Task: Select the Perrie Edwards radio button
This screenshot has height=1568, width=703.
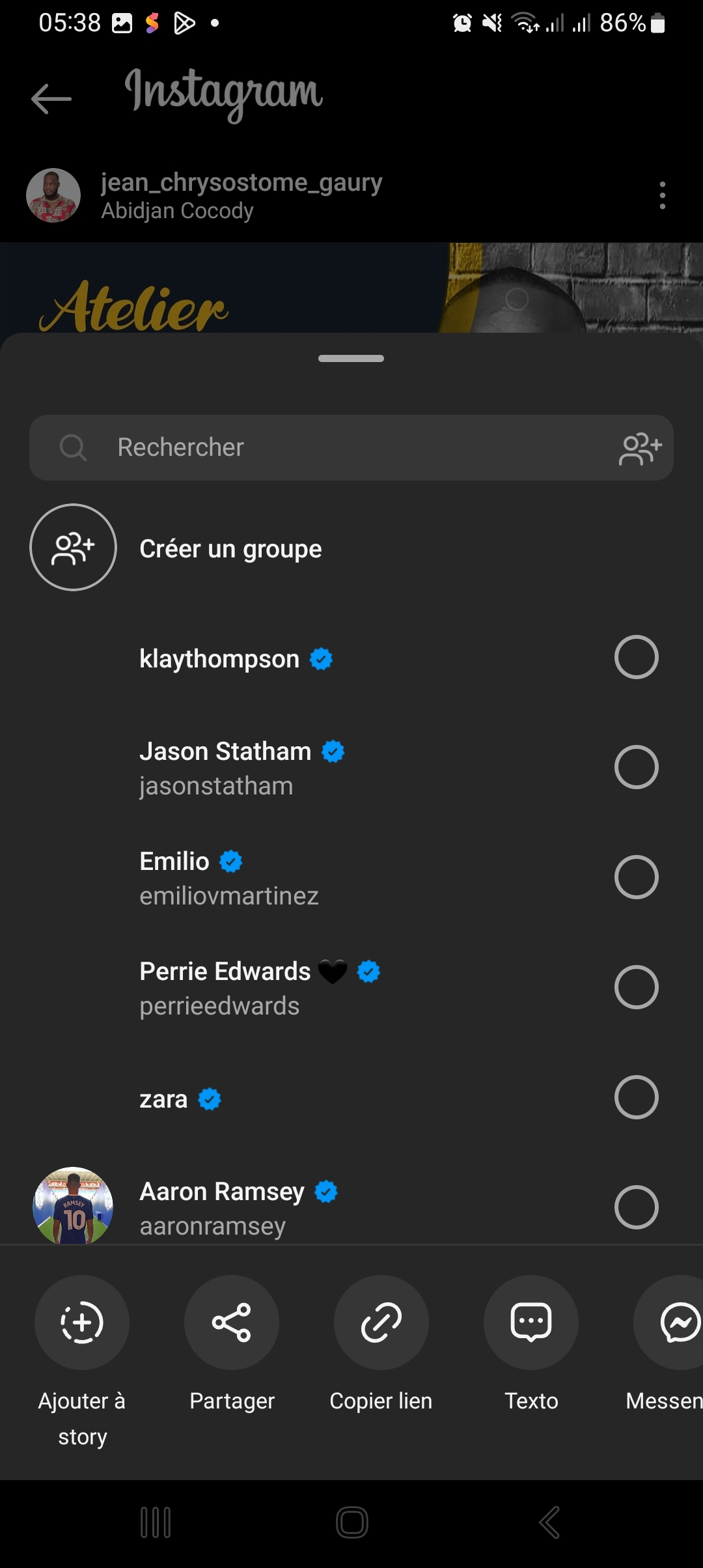Action: tap(636, 987)
